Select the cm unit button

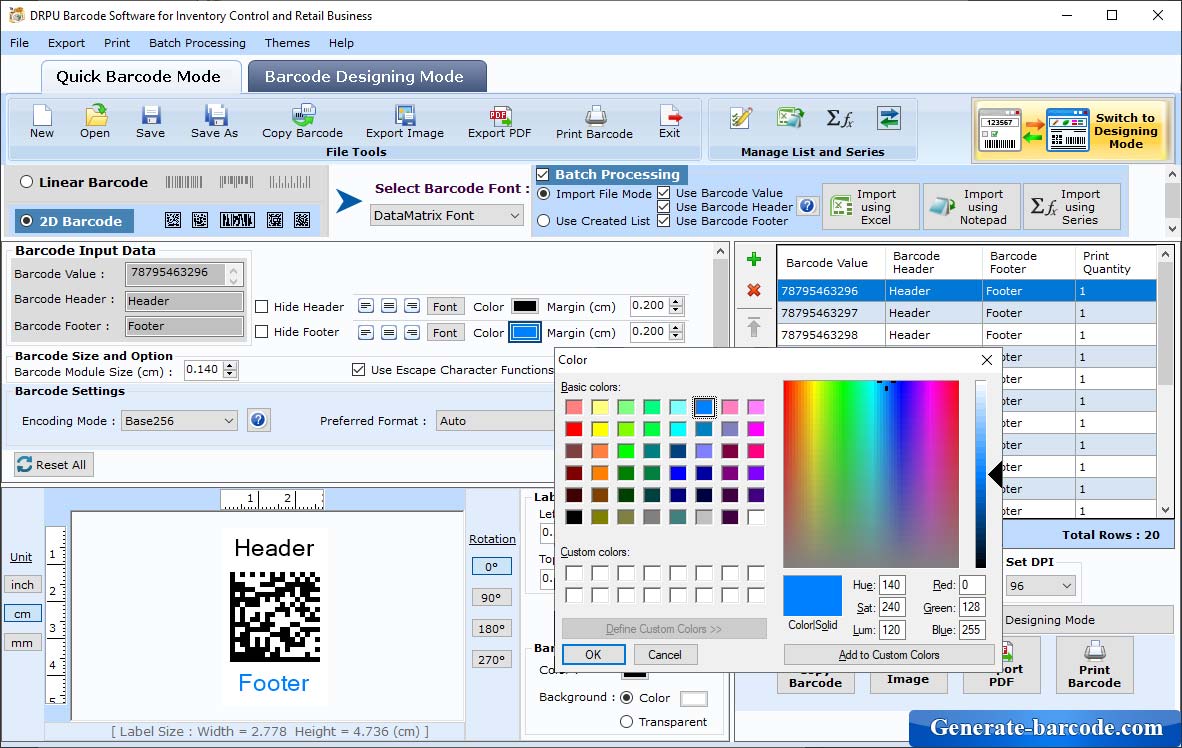[x=22, y=614]
